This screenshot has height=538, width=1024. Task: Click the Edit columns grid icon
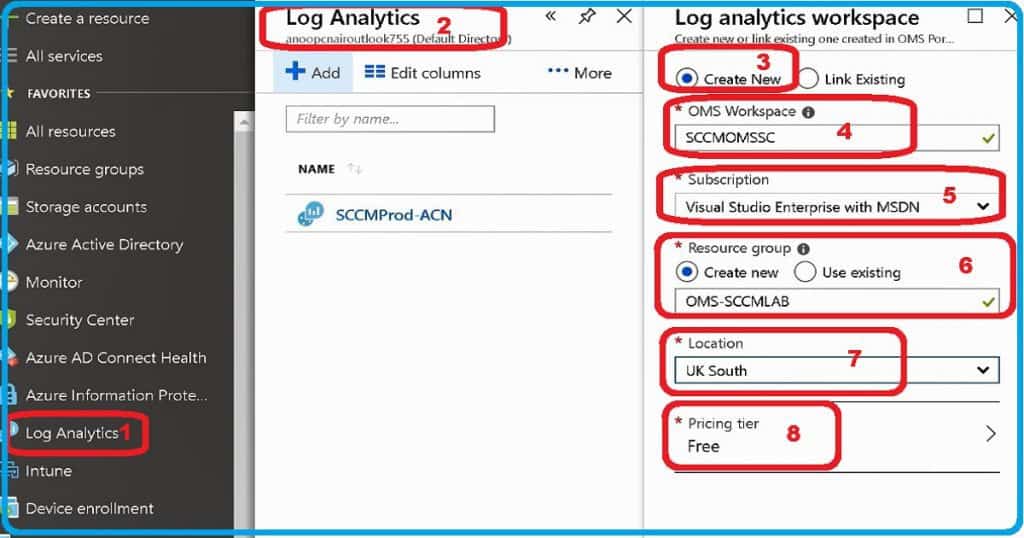coord(374,72)
